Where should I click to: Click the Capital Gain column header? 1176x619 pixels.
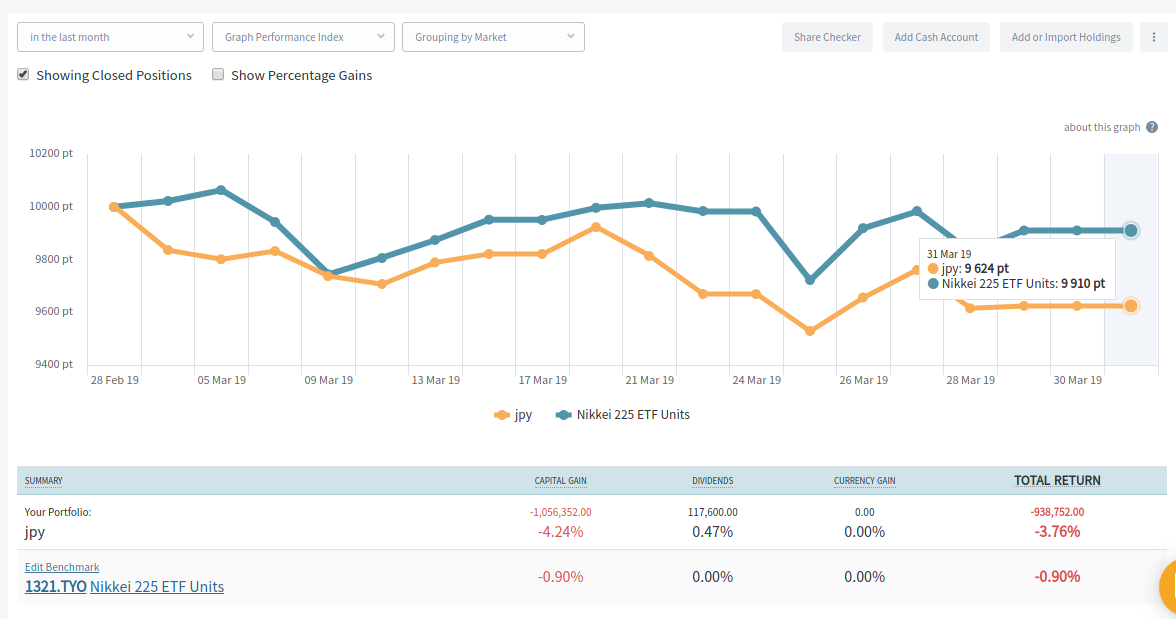point(560,481)
